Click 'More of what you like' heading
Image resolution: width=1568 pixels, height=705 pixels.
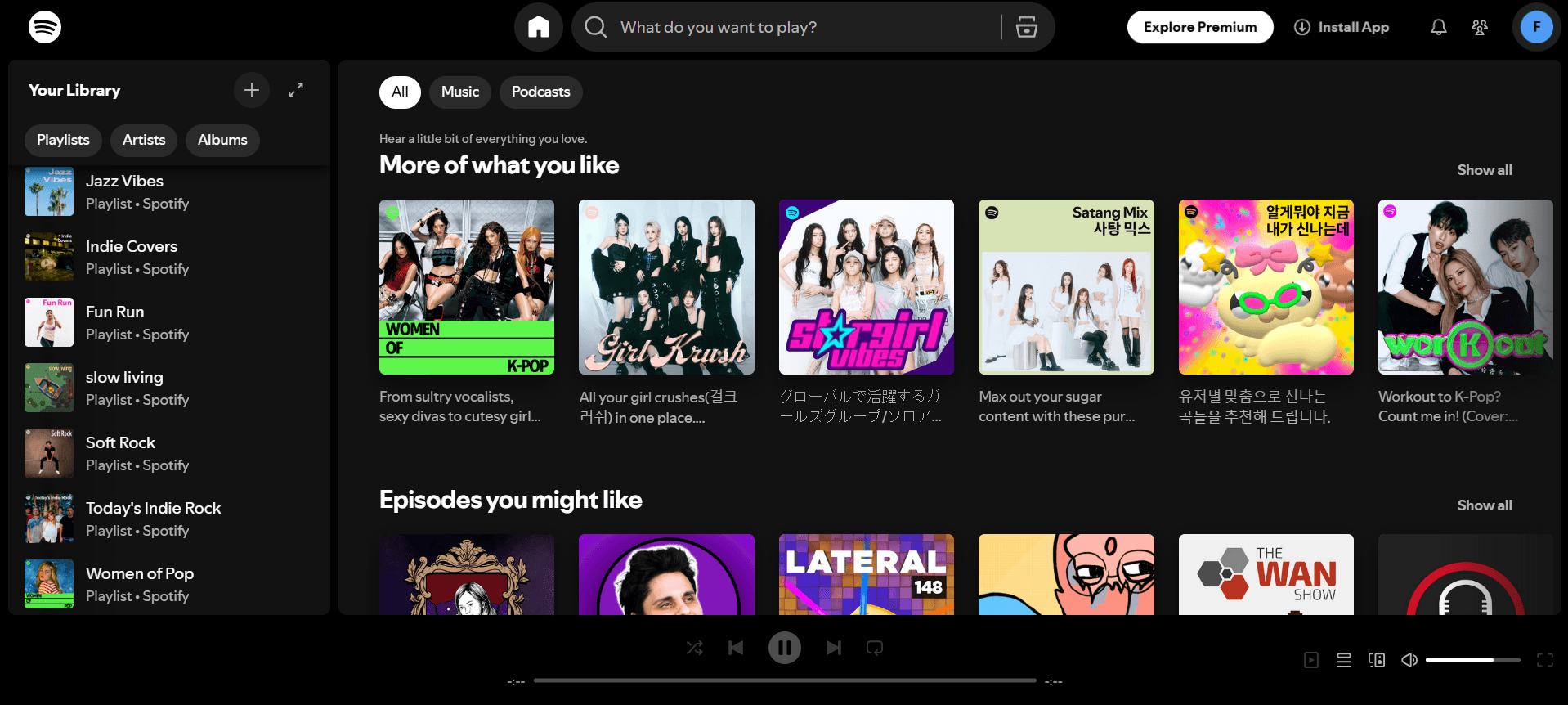(499, 165)
